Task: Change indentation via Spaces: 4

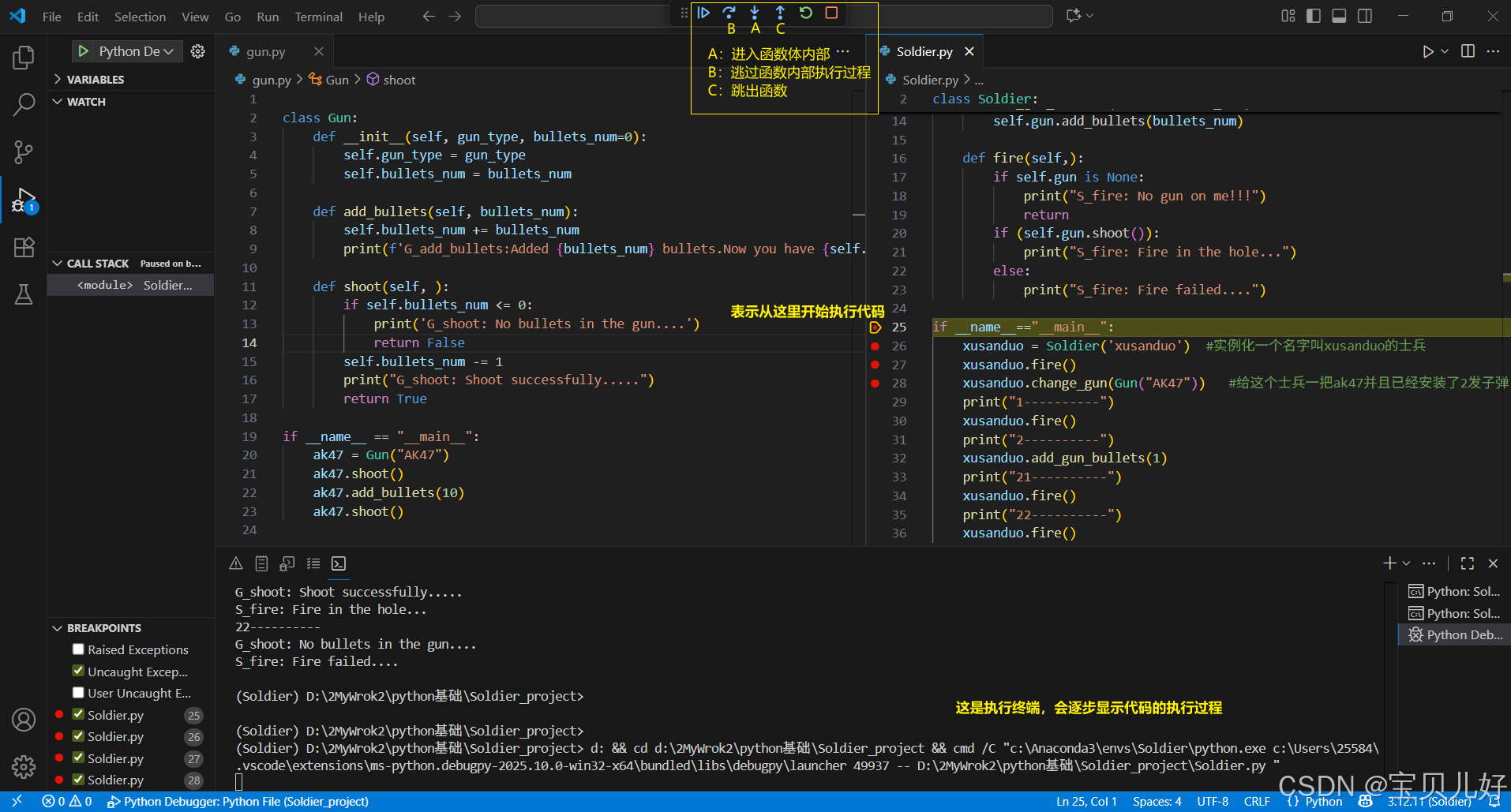Action: [x=1157, y=802]
